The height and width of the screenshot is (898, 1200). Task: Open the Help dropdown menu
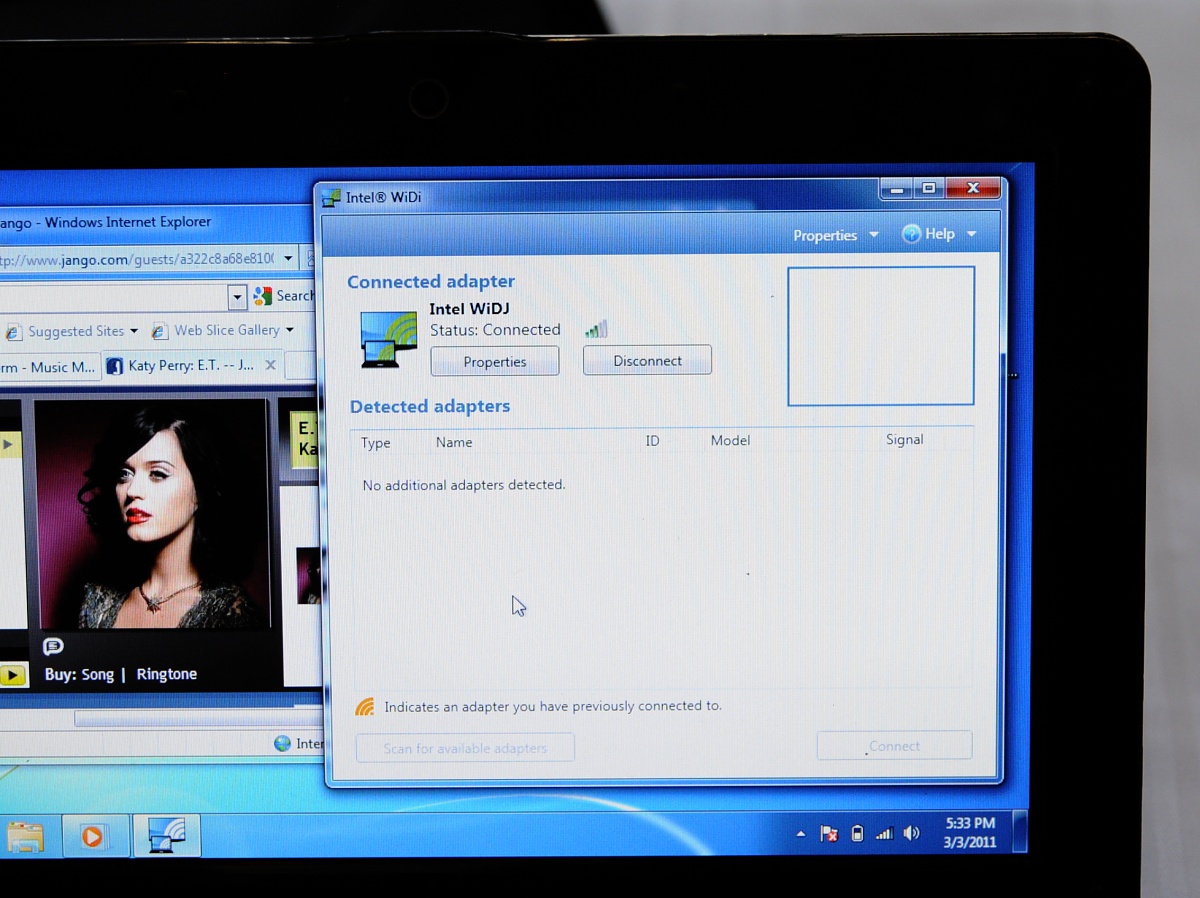939,234
